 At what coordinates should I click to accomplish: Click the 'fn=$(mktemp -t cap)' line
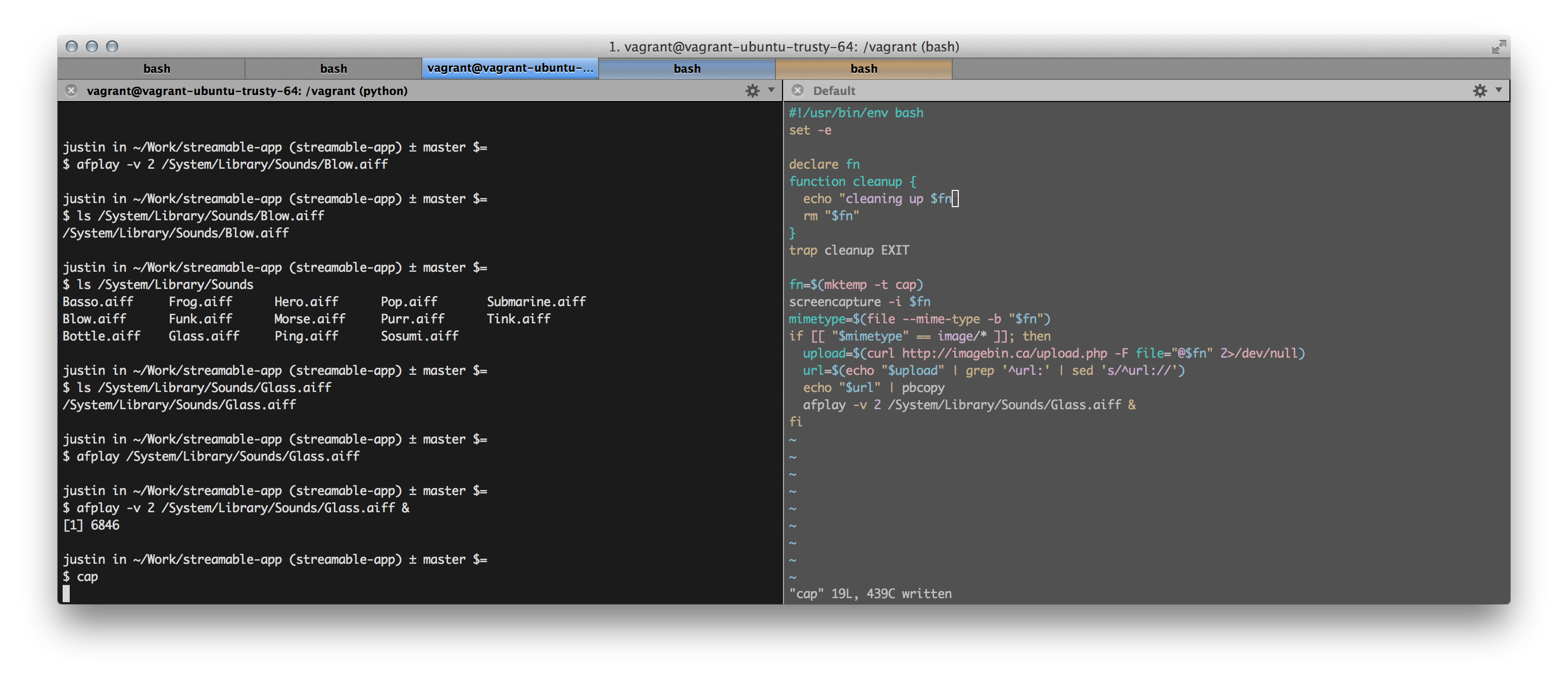click(x=856, y=285)
